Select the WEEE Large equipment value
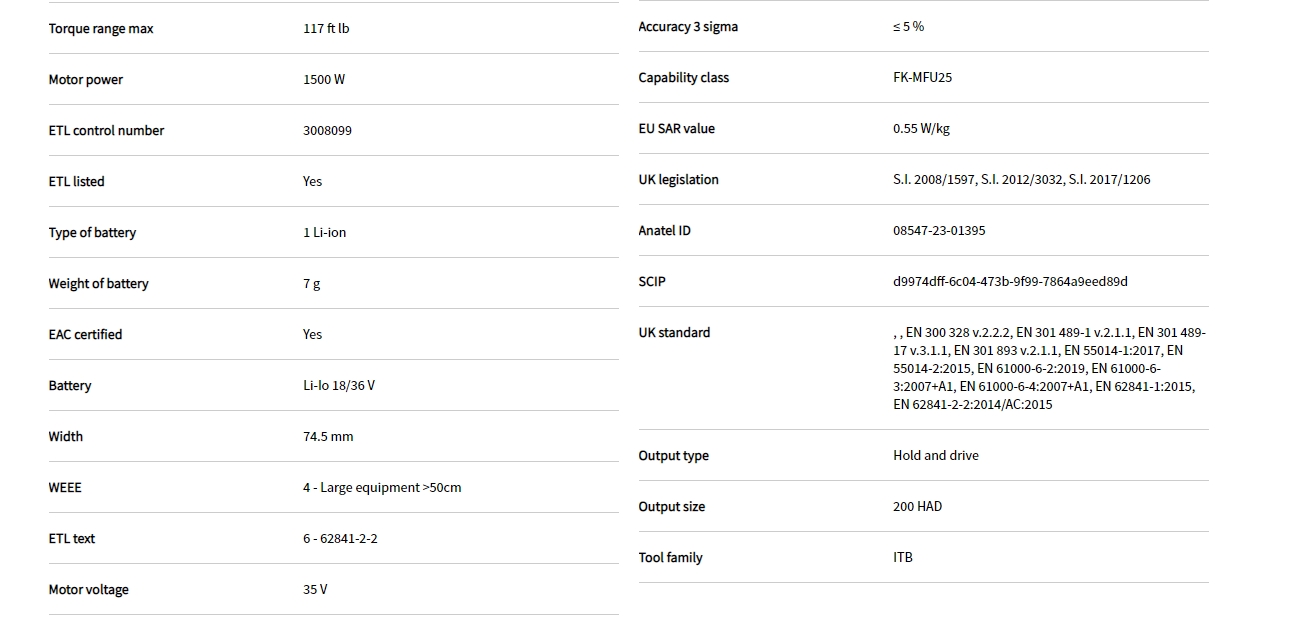 (382, 488)
